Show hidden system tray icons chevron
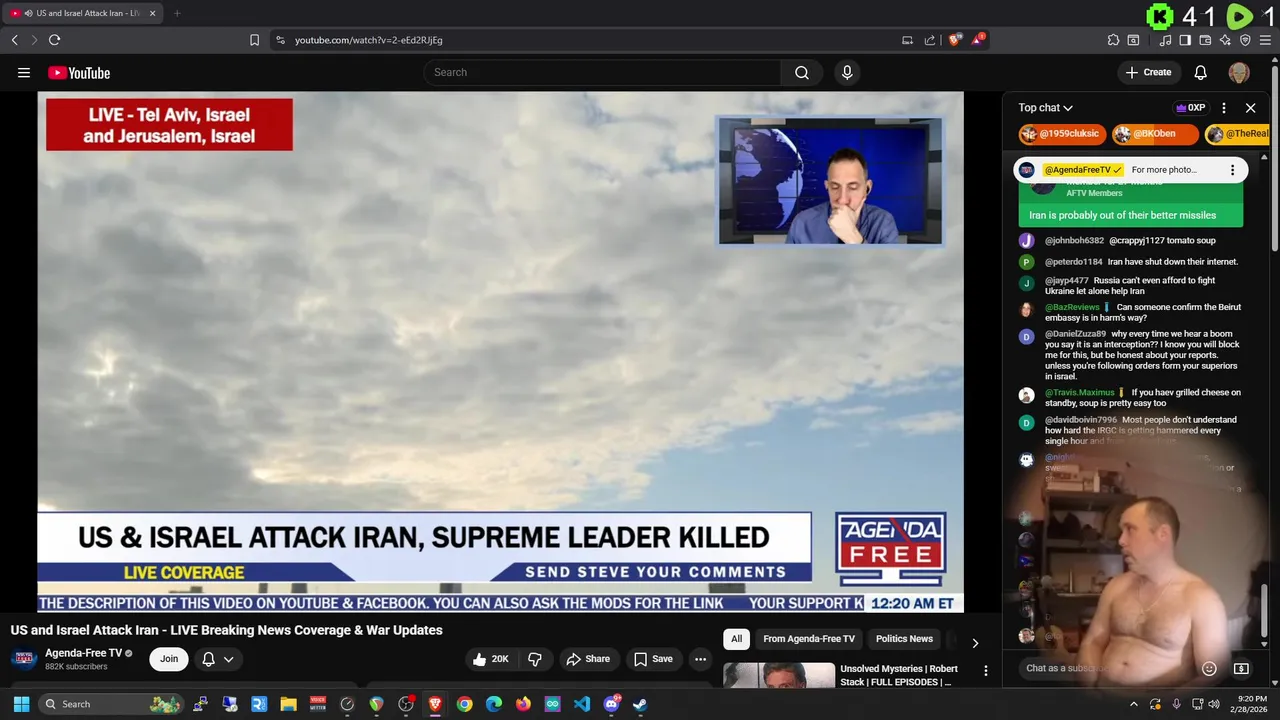The height and width of the screenshot is (720, 1280). pos(1133,704)
